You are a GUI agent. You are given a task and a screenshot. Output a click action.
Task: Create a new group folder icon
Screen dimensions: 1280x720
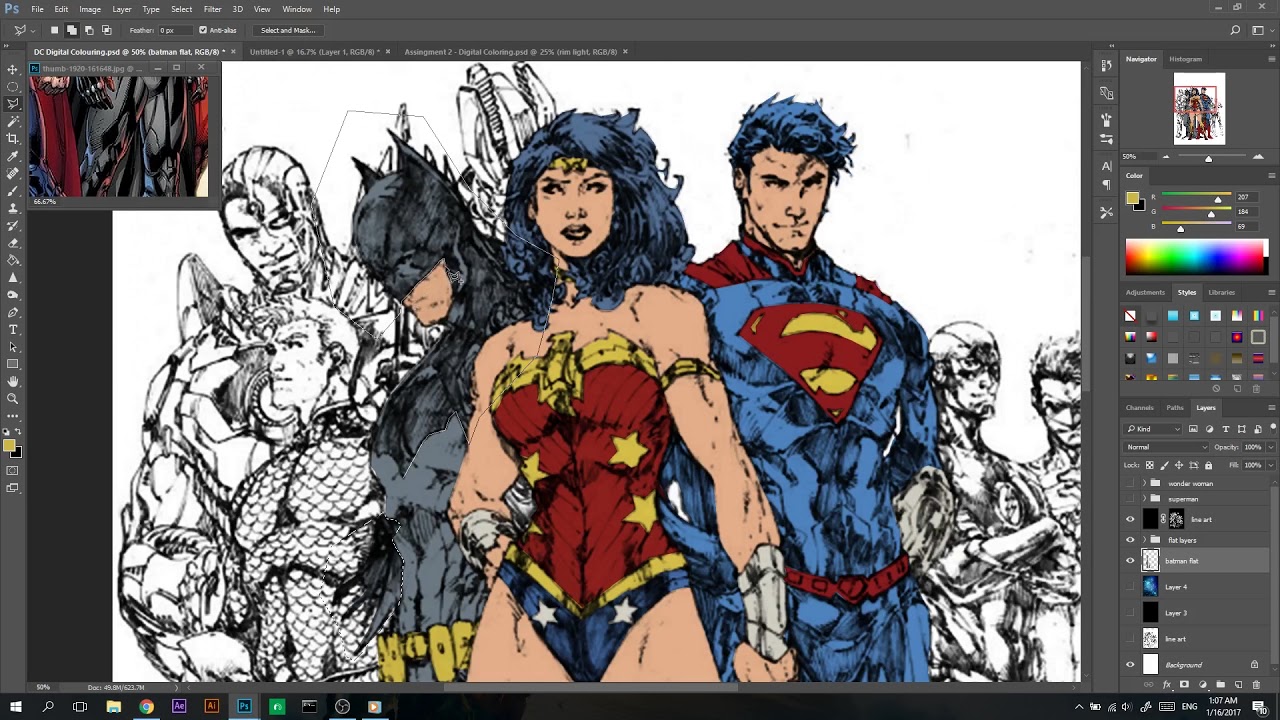[x=1221, y=685]
